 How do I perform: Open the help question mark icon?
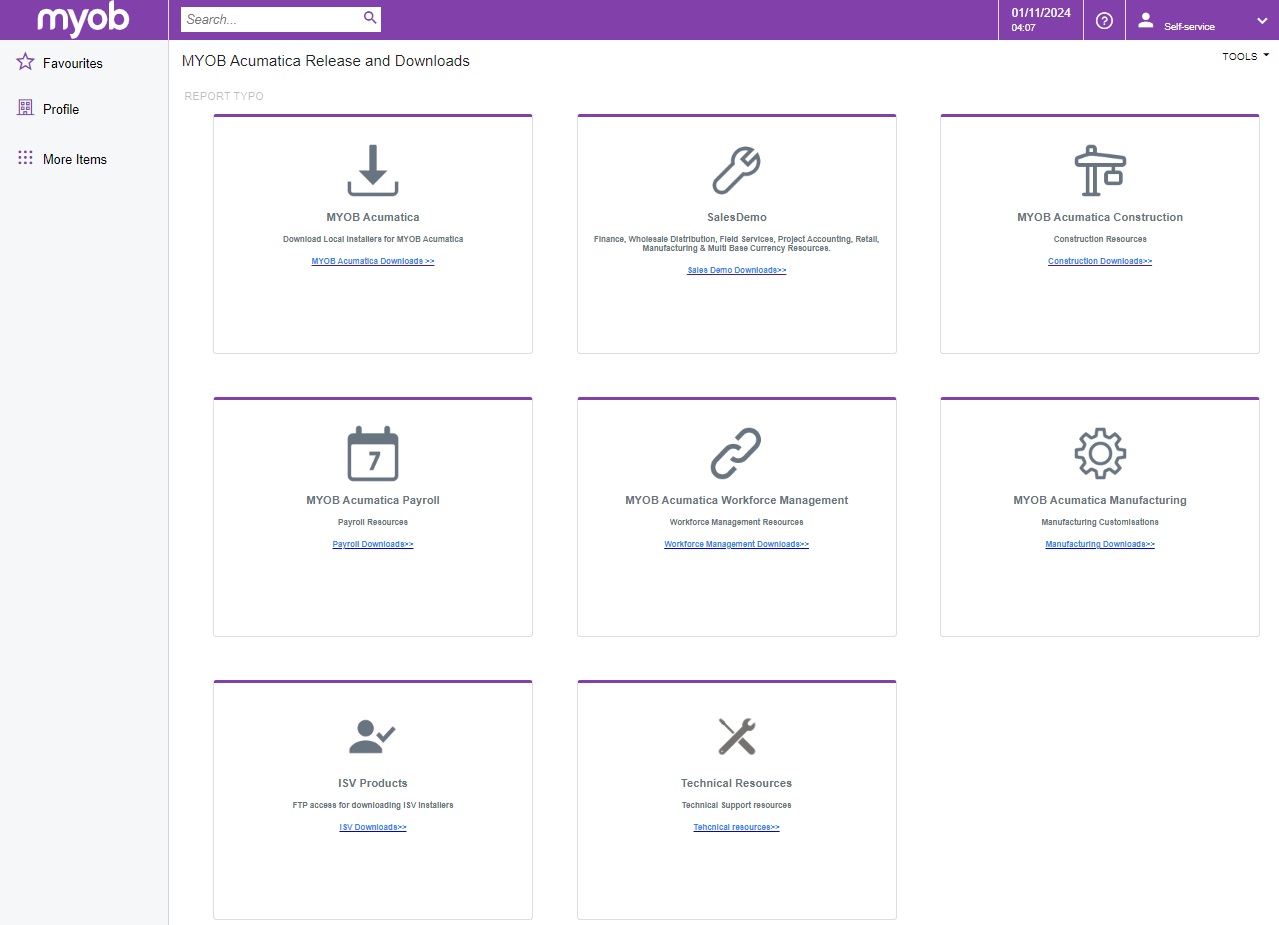[1104, 20]
